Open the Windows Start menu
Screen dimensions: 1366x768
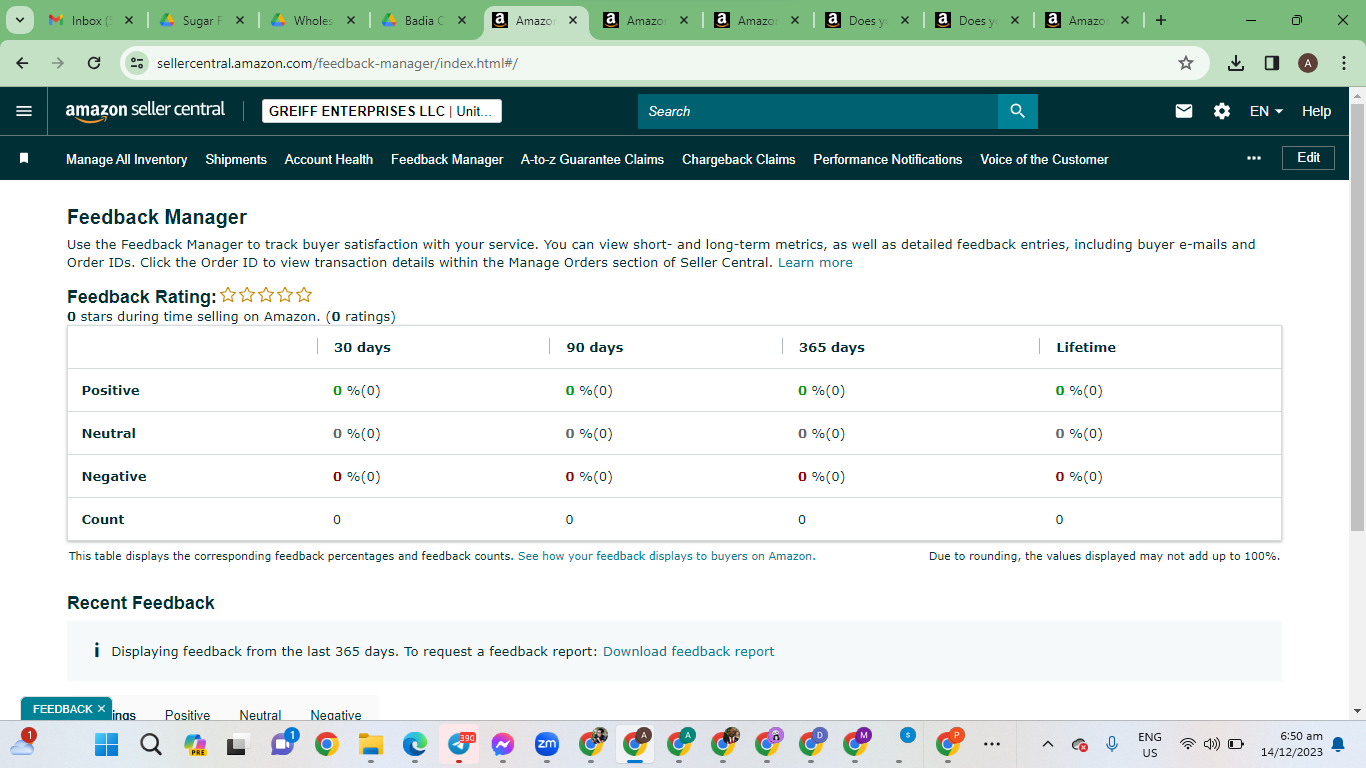(x=106, y=744)
